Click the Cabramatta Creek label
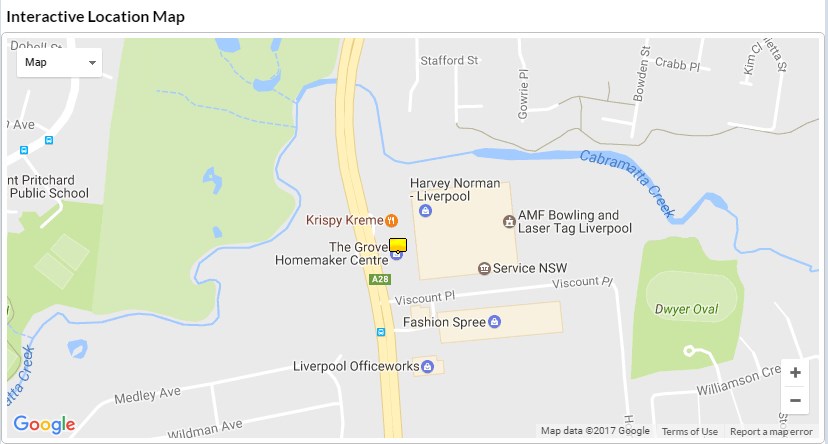 pos(627,183)
